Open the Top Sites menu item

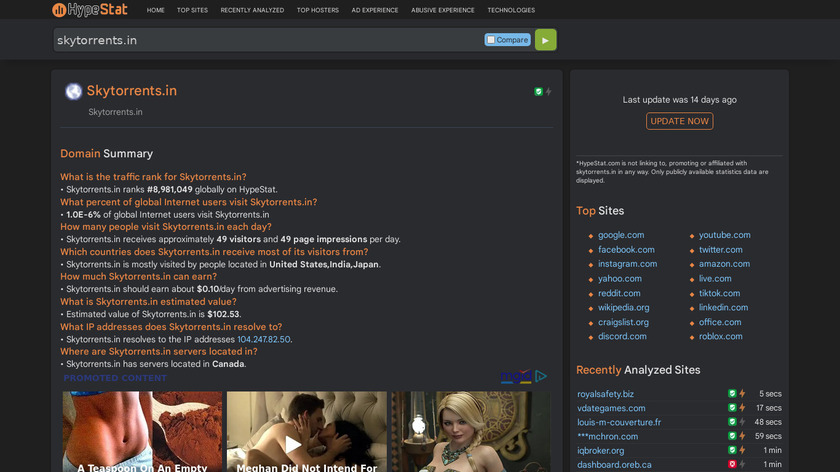pyautogui.click(x=192, y=10)
